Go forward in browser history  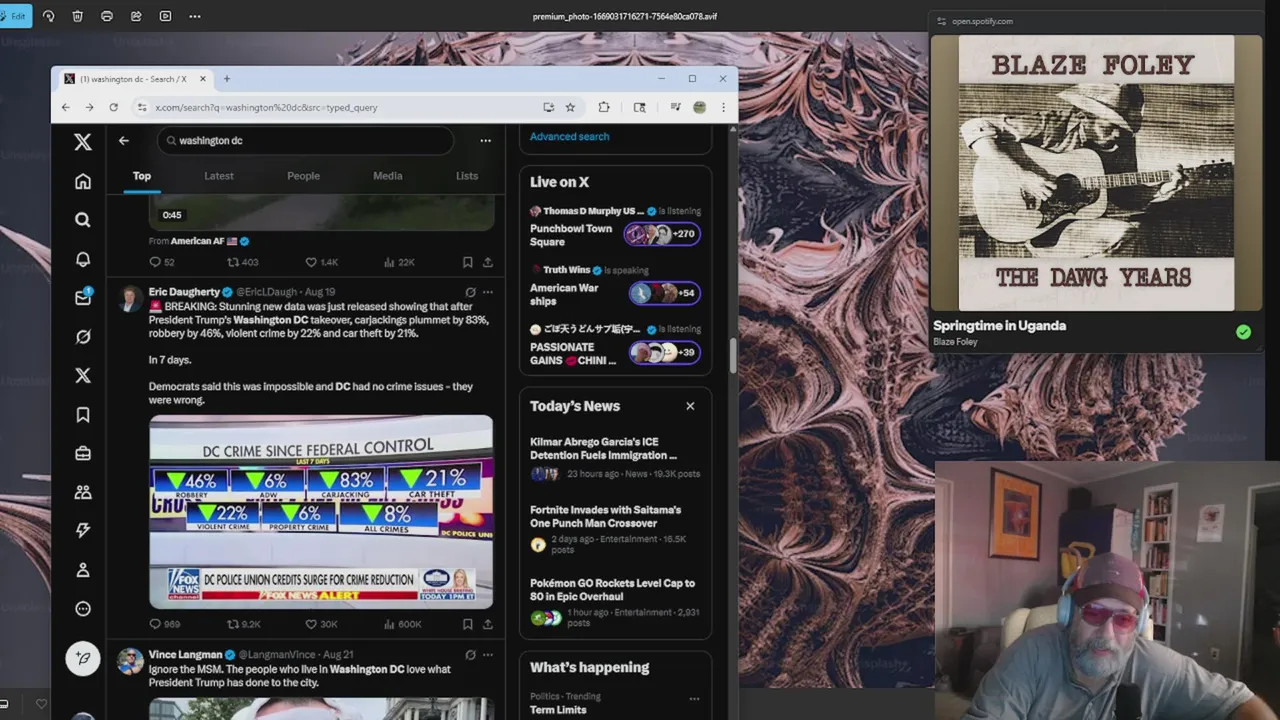[x=89, y=107]
